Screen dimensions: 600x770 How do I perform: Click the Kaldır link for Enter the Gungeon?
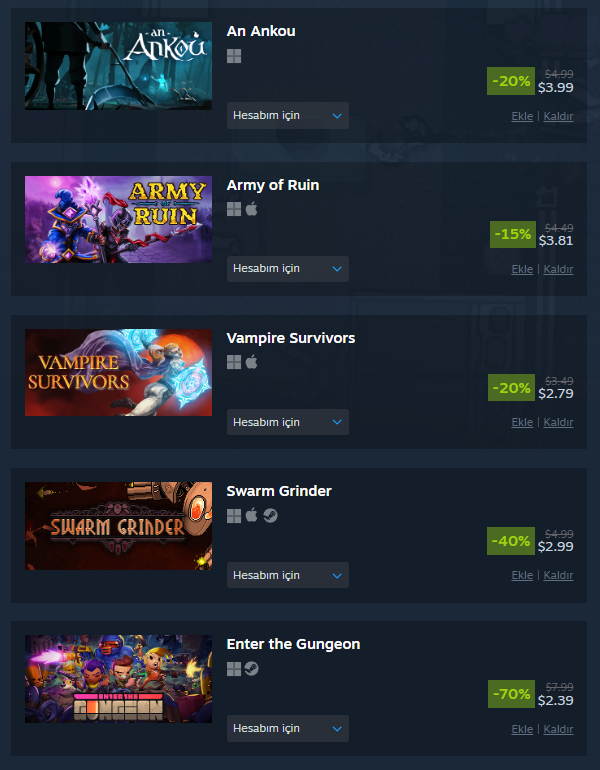[558, 729]
